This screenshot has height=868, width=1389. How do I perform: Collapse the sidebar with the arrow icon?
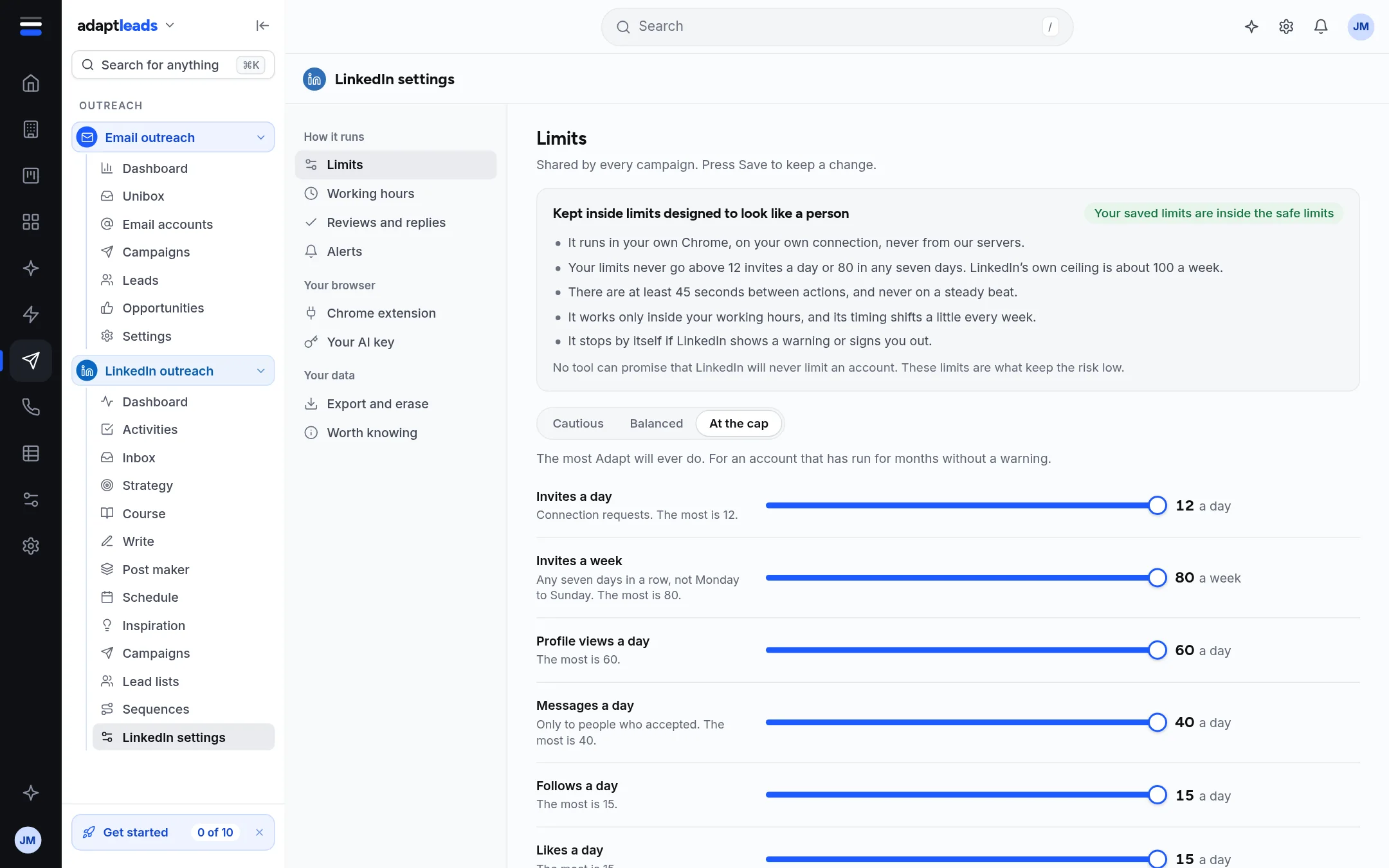click(262, 26)
